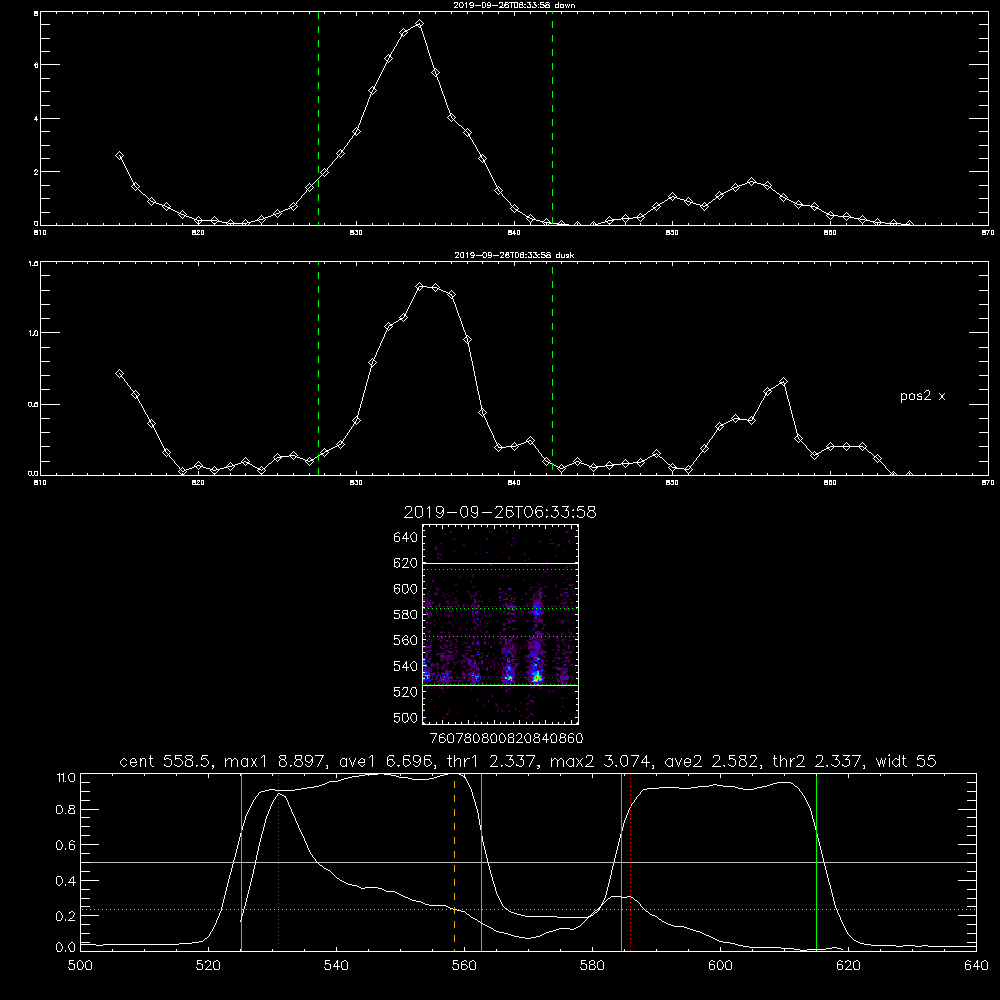Screen dimensions: 1000x1000
Task: Click the dusk plot title text
Action: (x=514, y=255)
